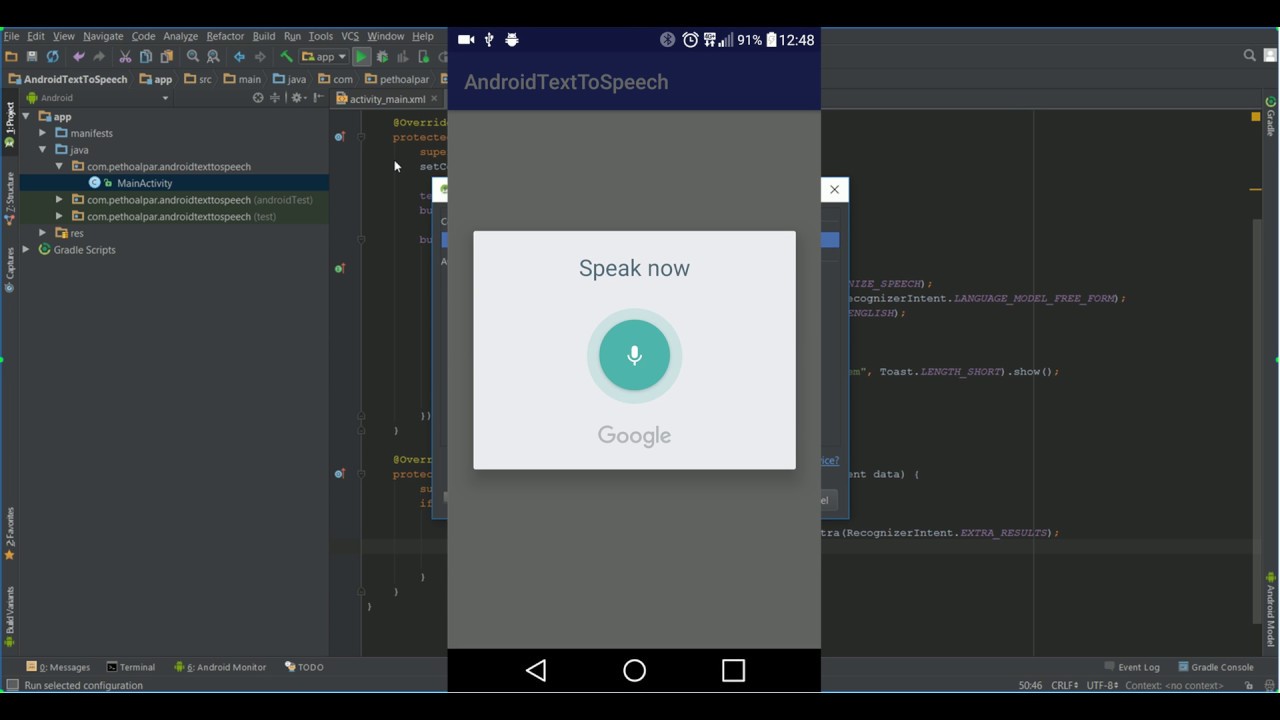Select MainActivity in the project tree

coord(144,183)
